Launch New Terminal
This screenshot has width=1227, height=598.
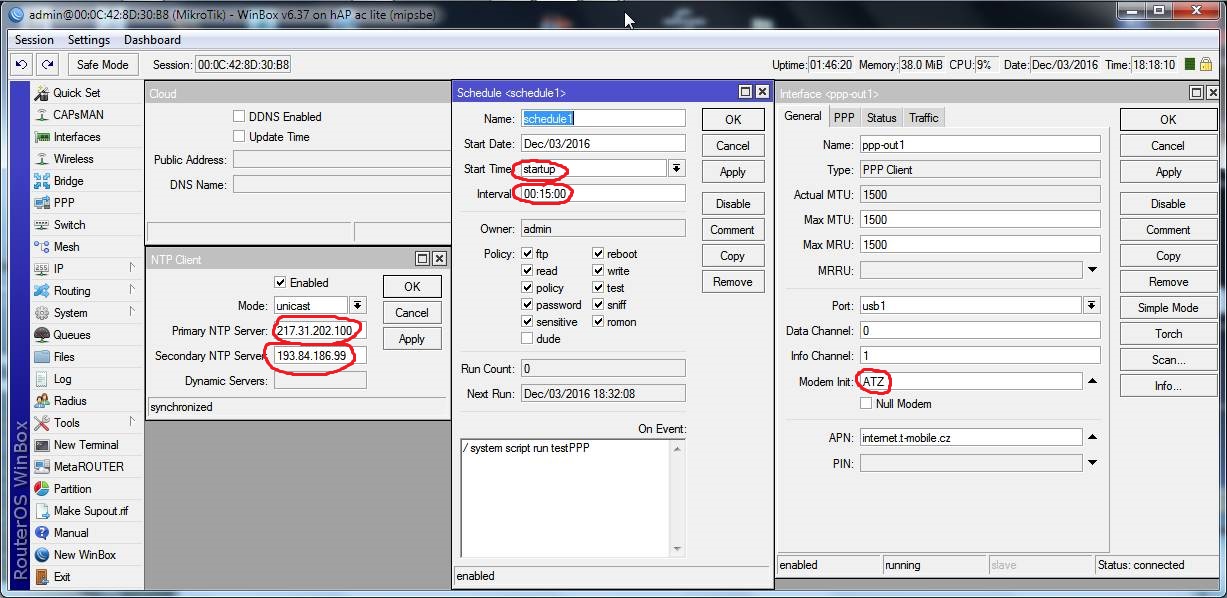[86, 445]
